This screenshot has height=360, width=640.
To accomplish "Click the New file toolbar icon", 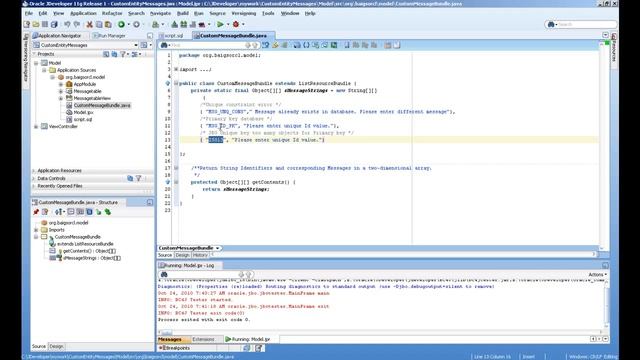I will point(27,24).
